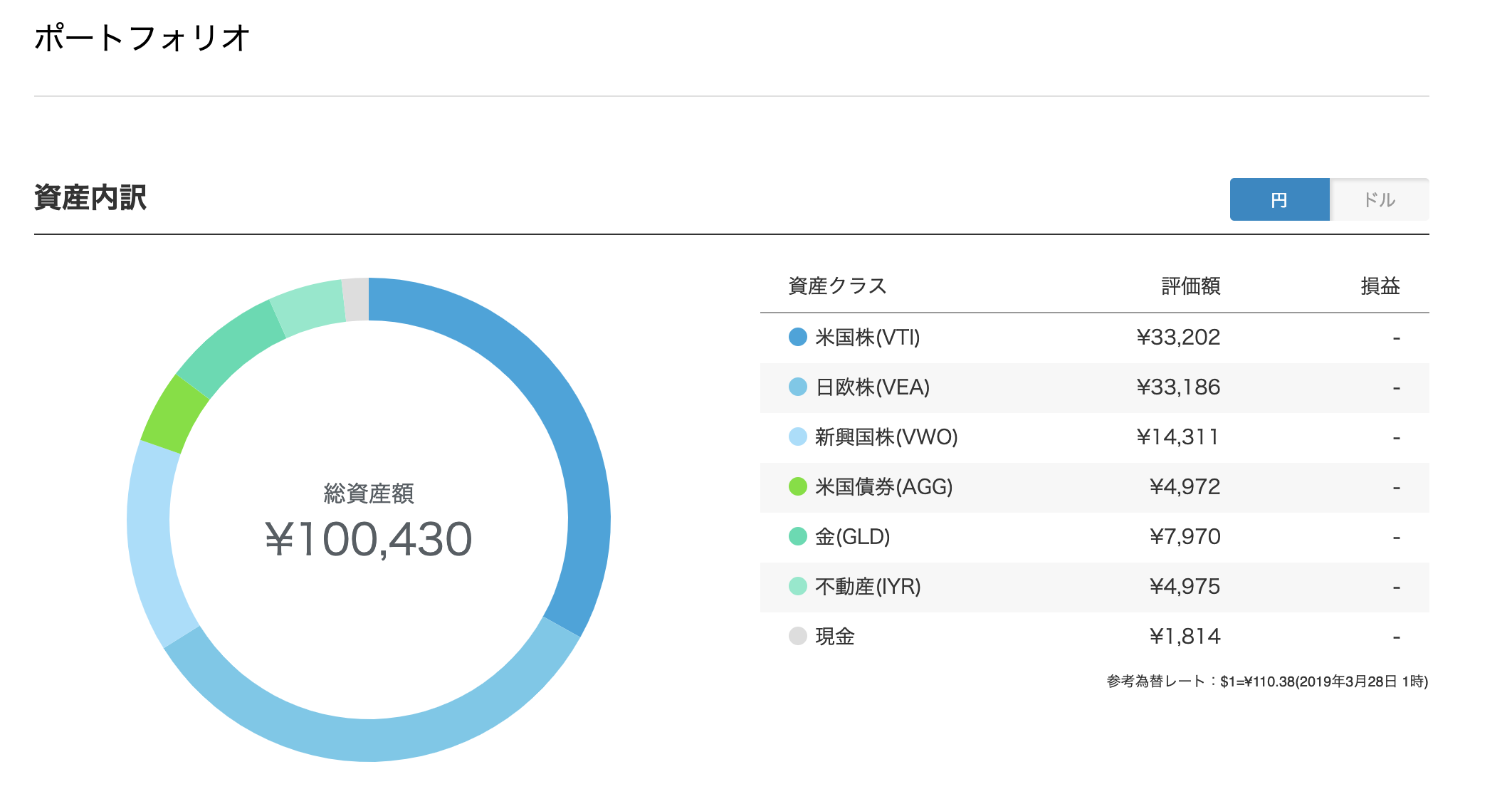This screenshot has width=1512, height=789.
Task: Click the 総資産額 label in the chart
Action: pyautogui.click(x=369, y=493)
